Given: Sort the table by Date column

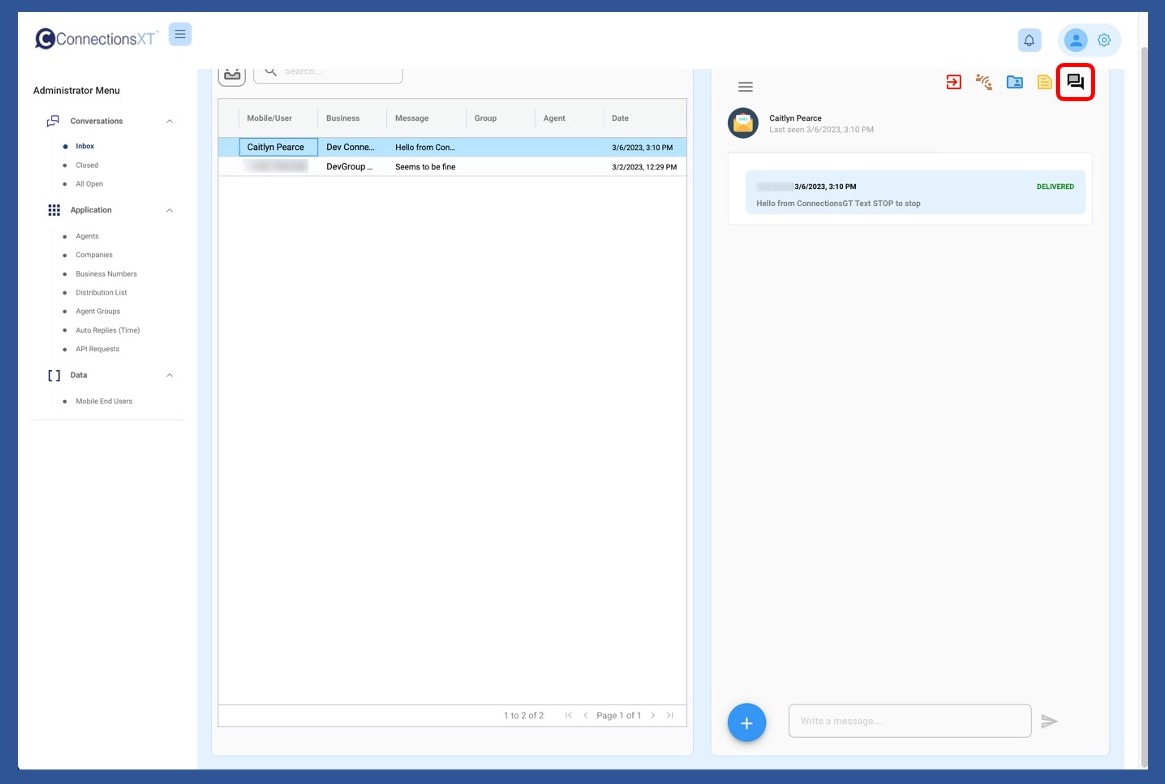Looking at the screenshot, I should pos(620,118).
